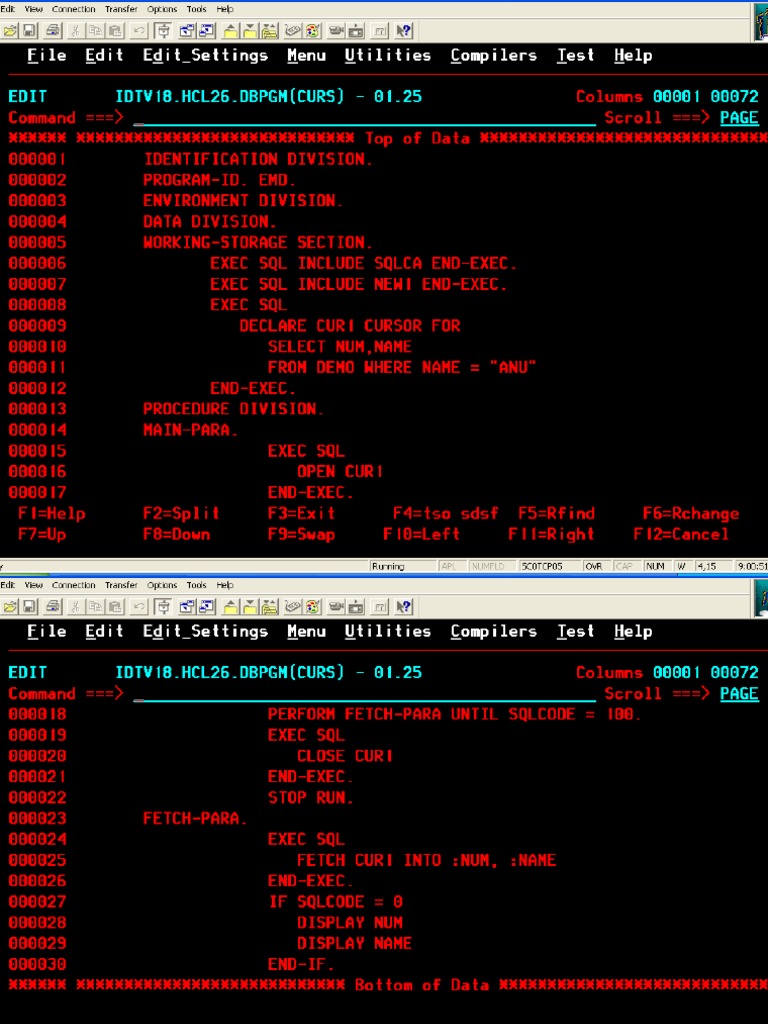This screenshot has height=1024, width=768.
Task: Click the Paste clipboard icon in upper window toolbar
Action: tap(116, 31)
